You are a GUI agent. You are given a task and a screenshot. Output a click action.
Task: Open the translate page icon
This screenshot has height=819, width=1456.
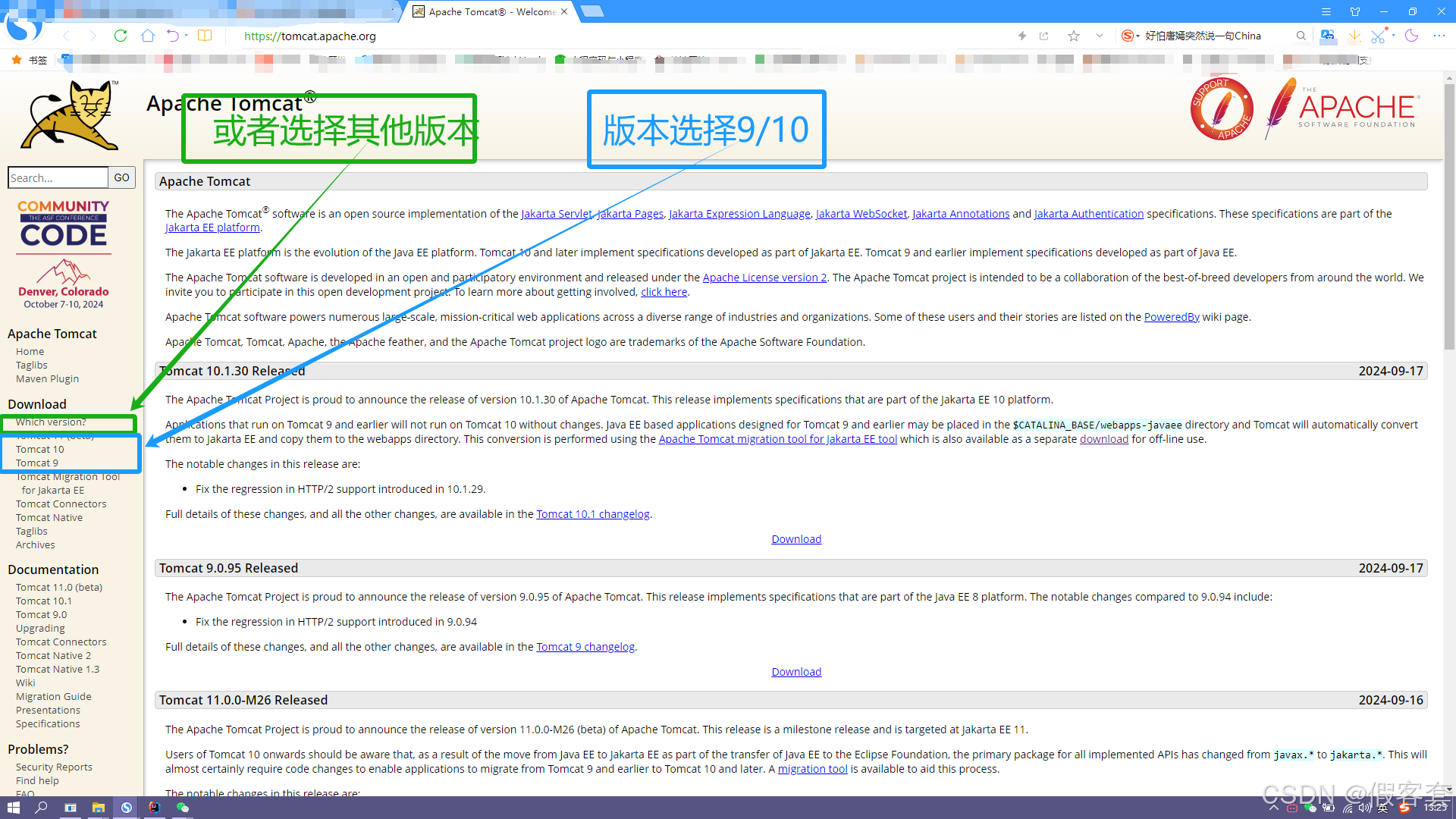point(1328,36)
